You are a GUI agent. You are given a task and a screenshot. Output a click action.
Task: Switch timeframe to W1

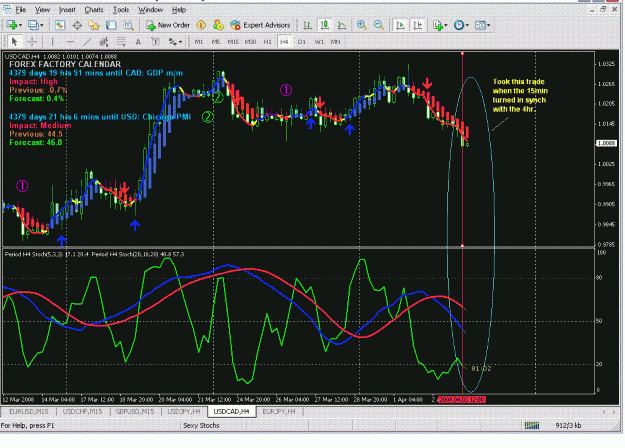point(319,41)
